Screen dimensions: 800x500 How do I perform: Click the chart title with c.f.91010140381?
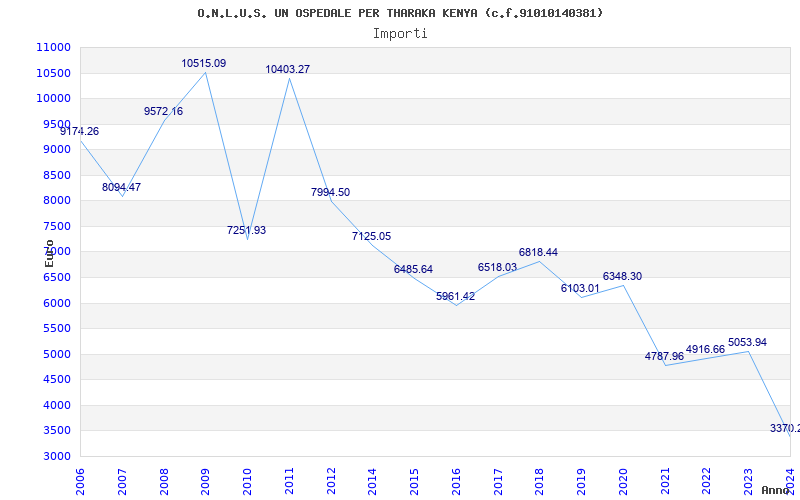pos(400,13)
